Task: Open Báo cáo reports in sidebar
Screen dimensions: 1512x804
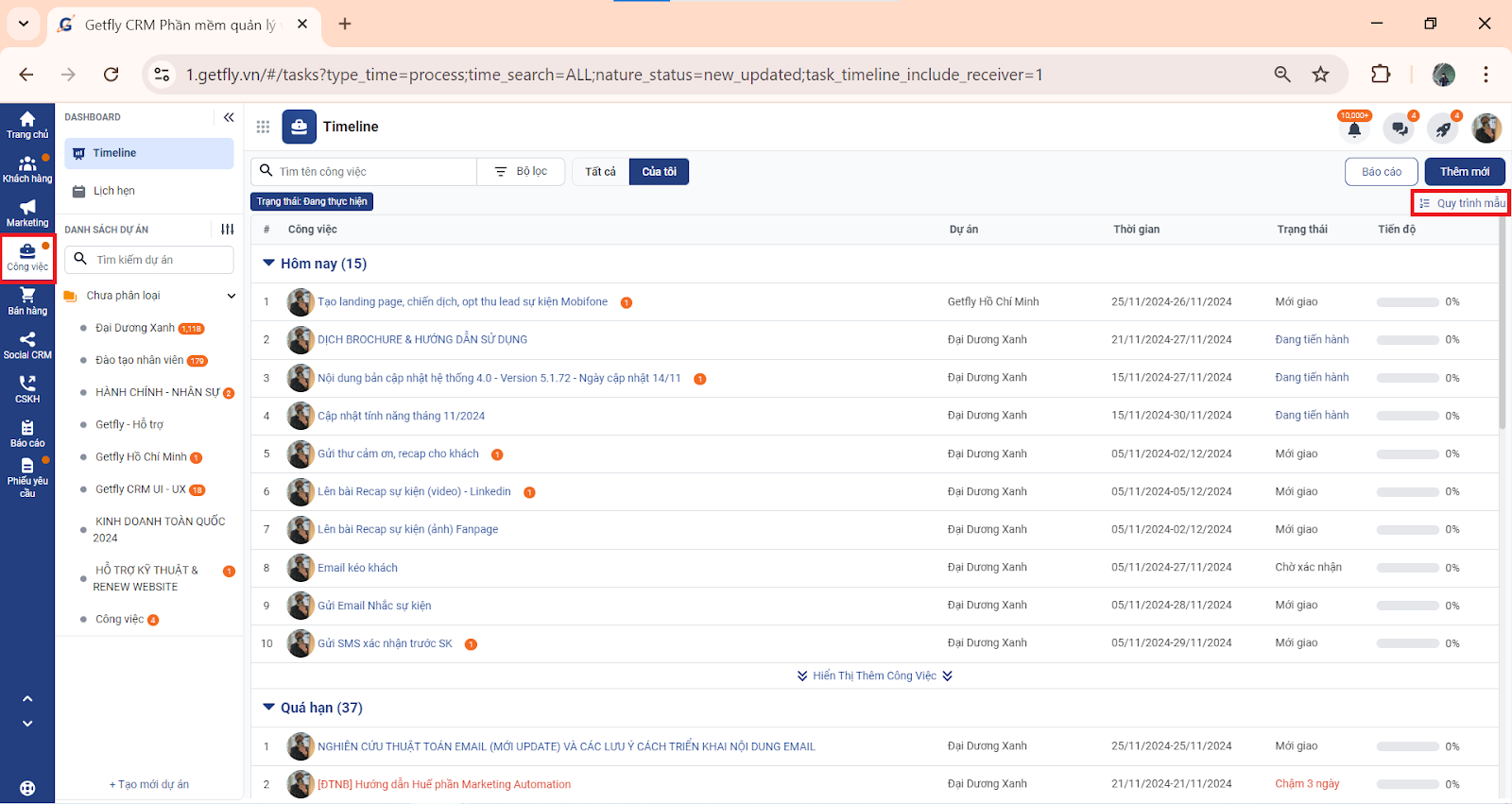Action: (27, 434)
